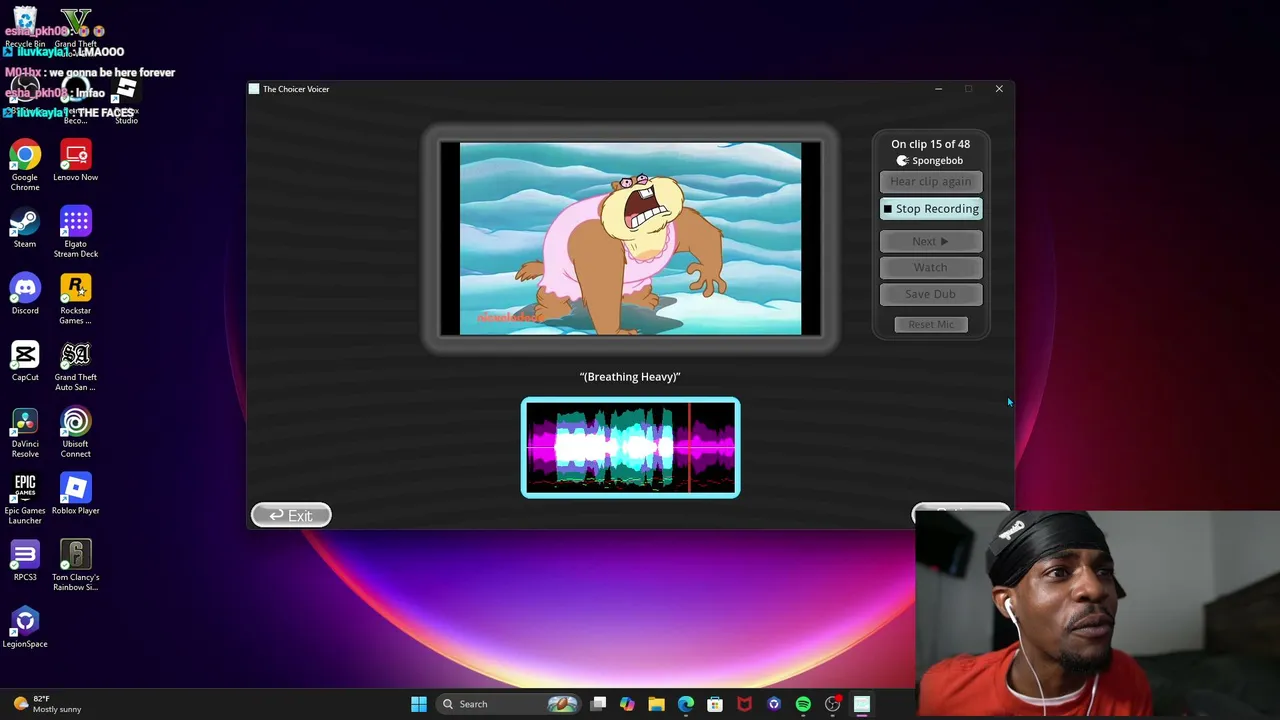Open the CapCut desktop shortcut

tap(25, 361)
